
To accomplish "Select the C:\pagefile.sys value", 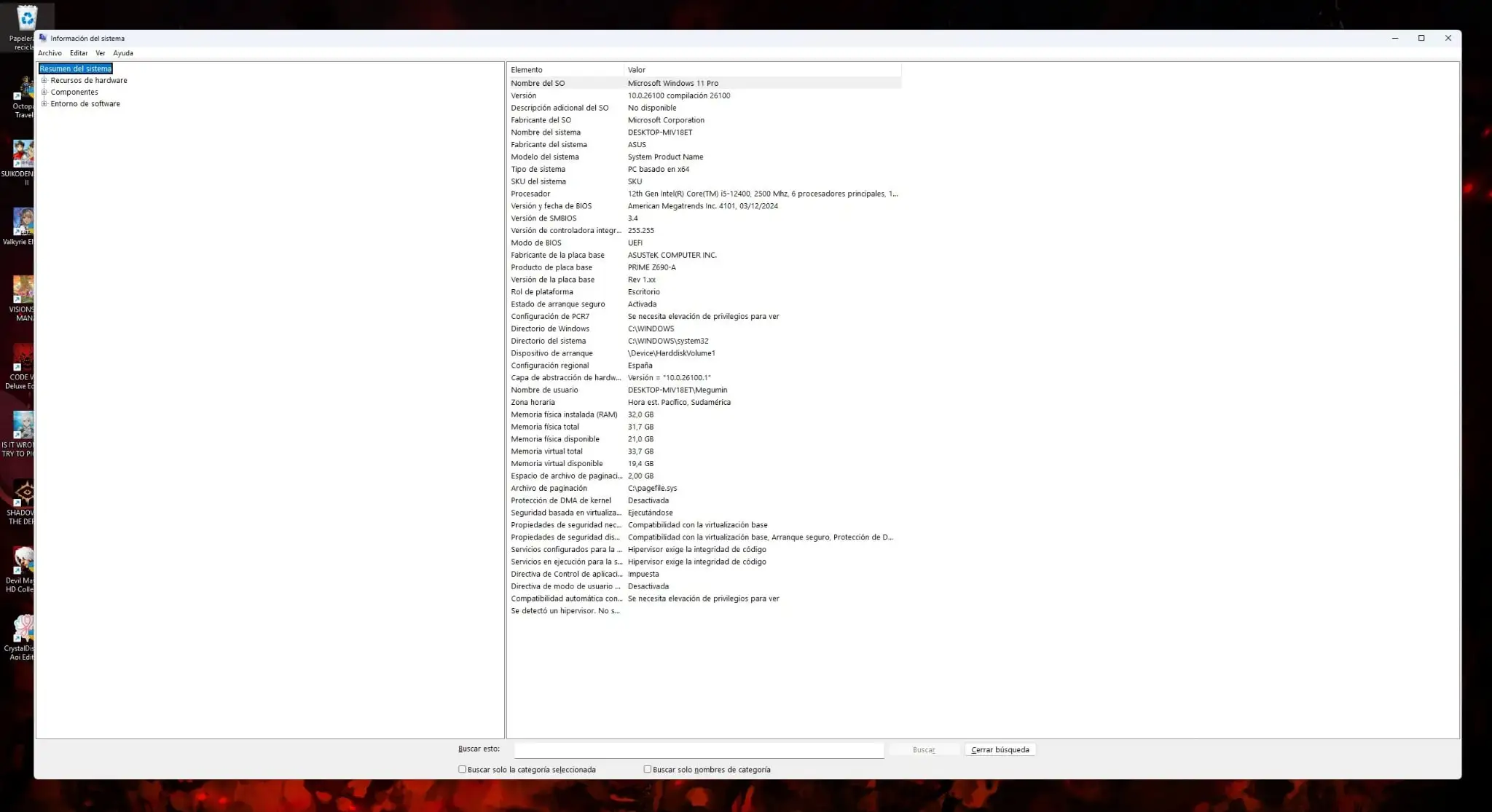I will click(x=653, y=488).
